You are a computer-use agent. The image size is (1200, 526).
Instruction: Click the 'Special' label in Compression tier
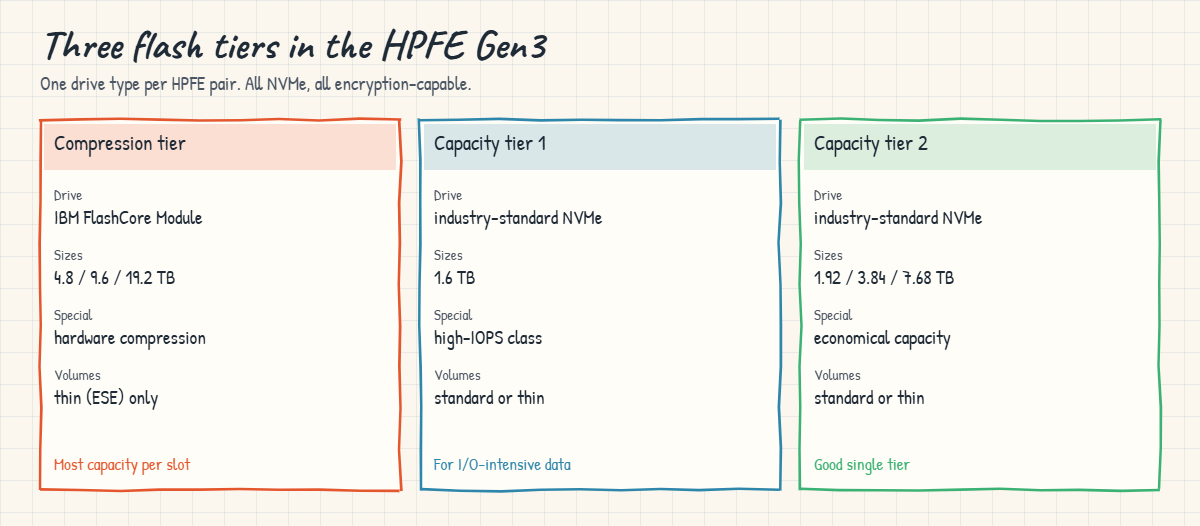click(x=73, y=316)
